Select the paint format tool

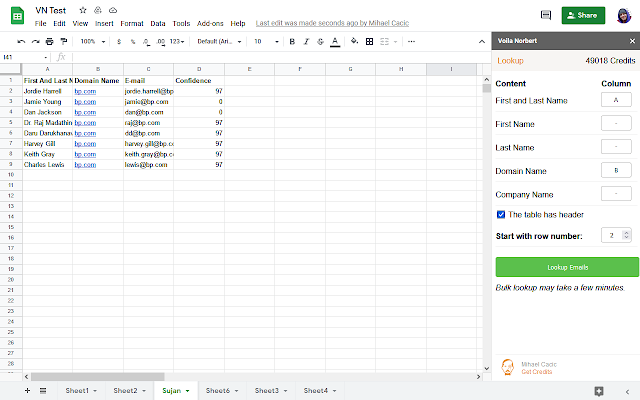tap(64, 41)
